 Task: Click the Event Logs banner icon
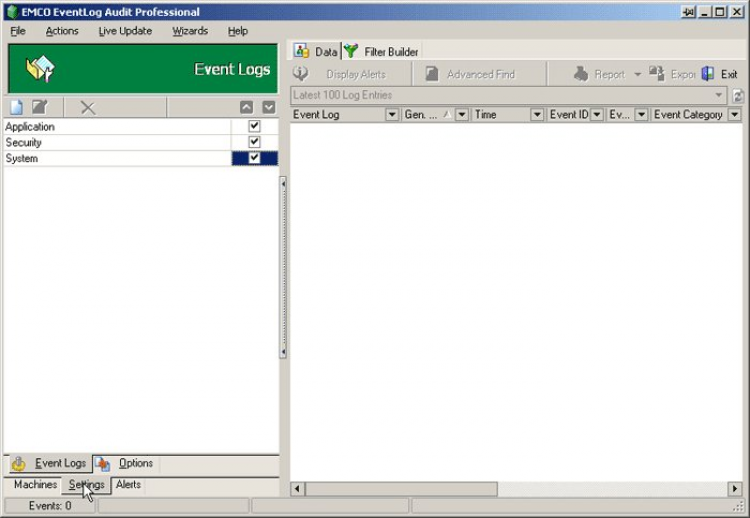click(x=40, y=69)
